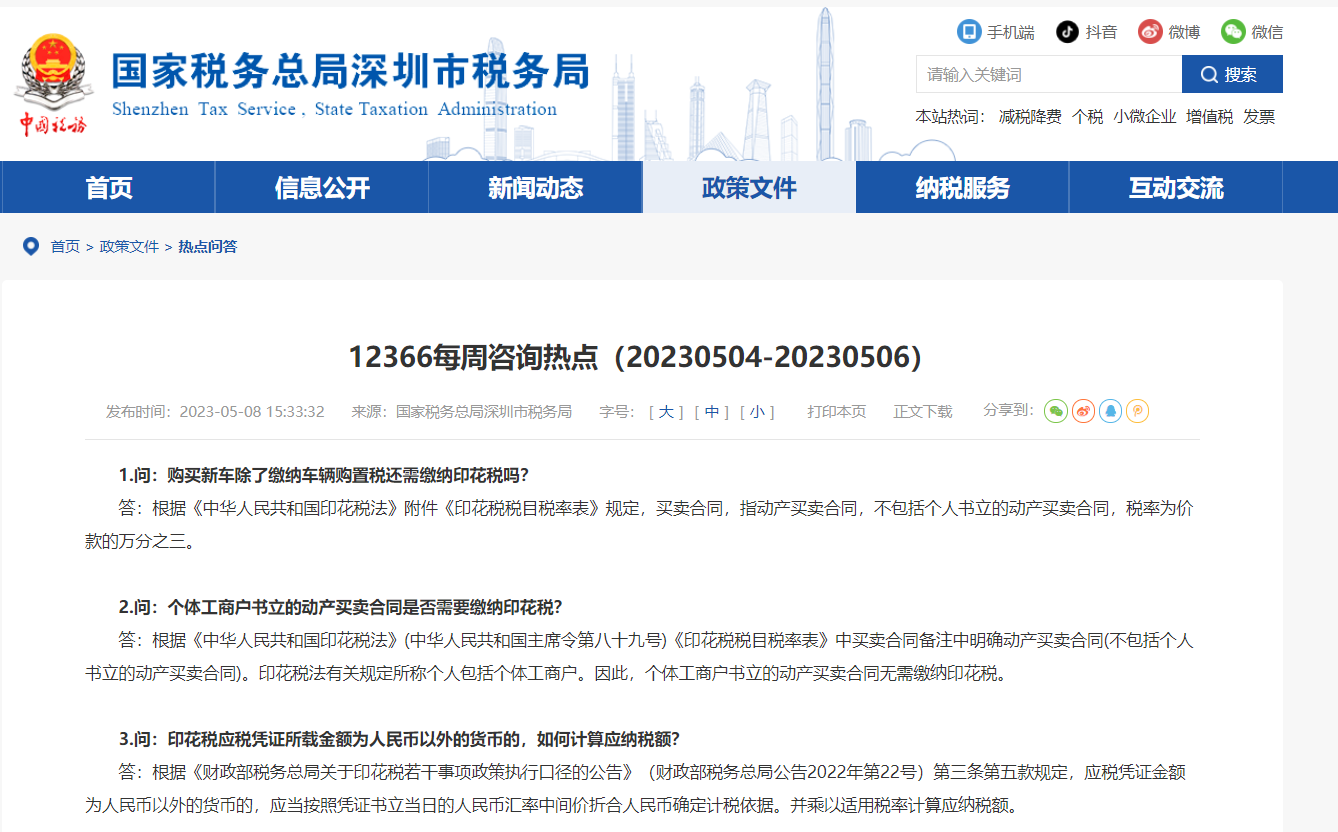Click 打印本页 to print the article
Viewport: 1338px width, 832px height.
[836, 411]
